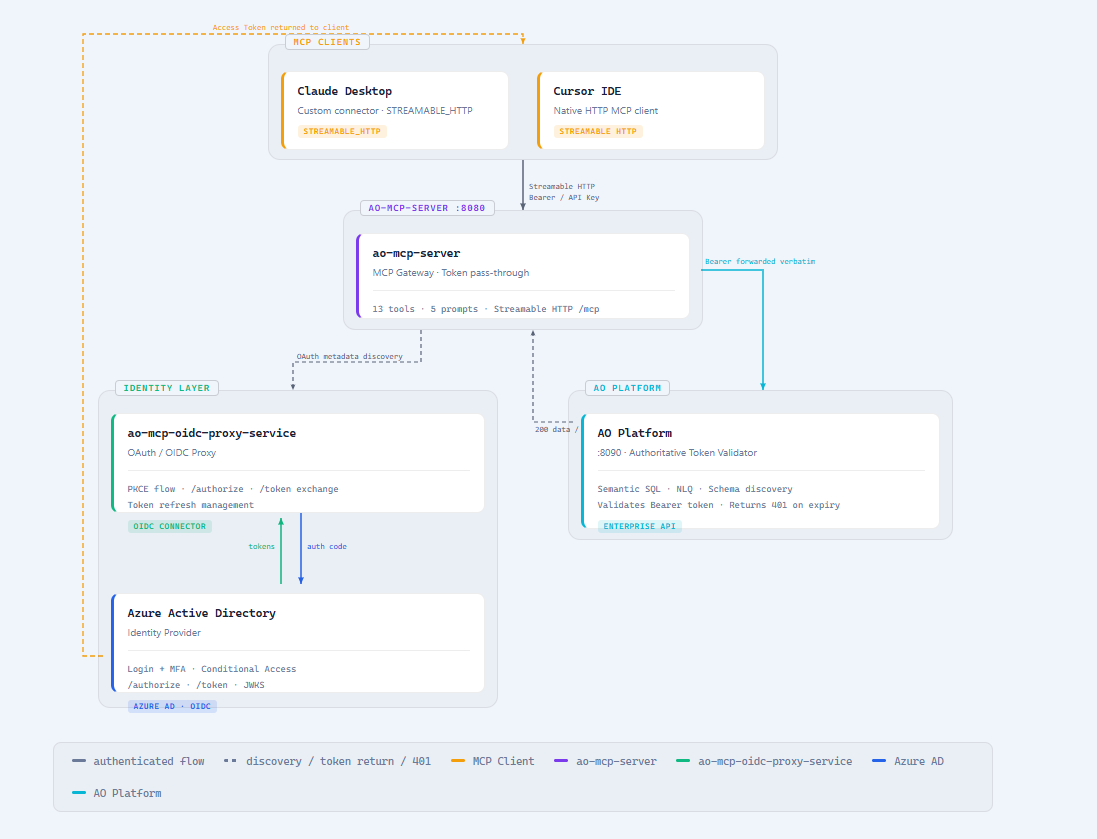Screen dimensions: 1097x839
Task: Click the "OAuth metadata discovery" label
Action: tap(350, 357)
